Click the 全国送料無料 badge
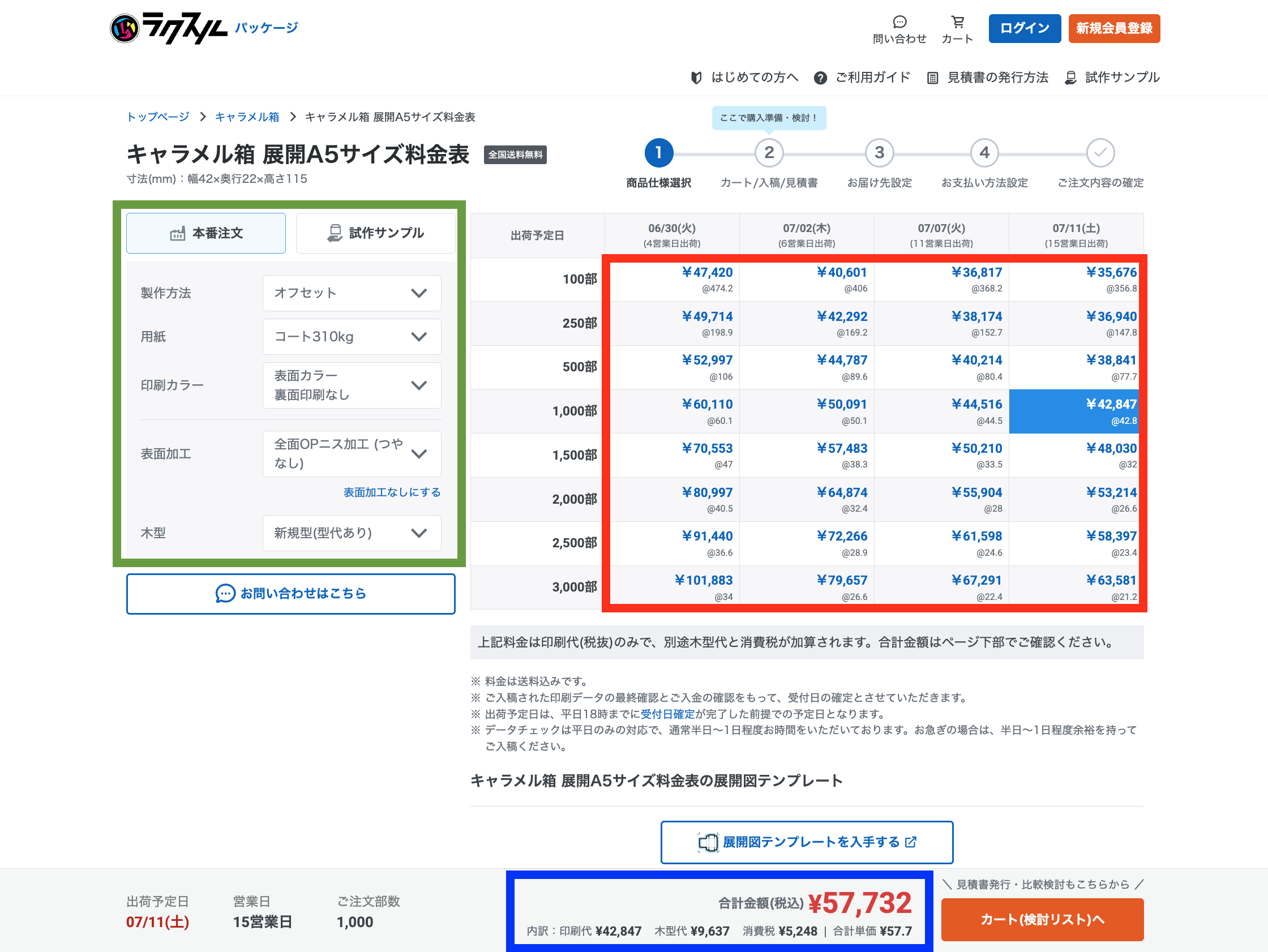 515,155
